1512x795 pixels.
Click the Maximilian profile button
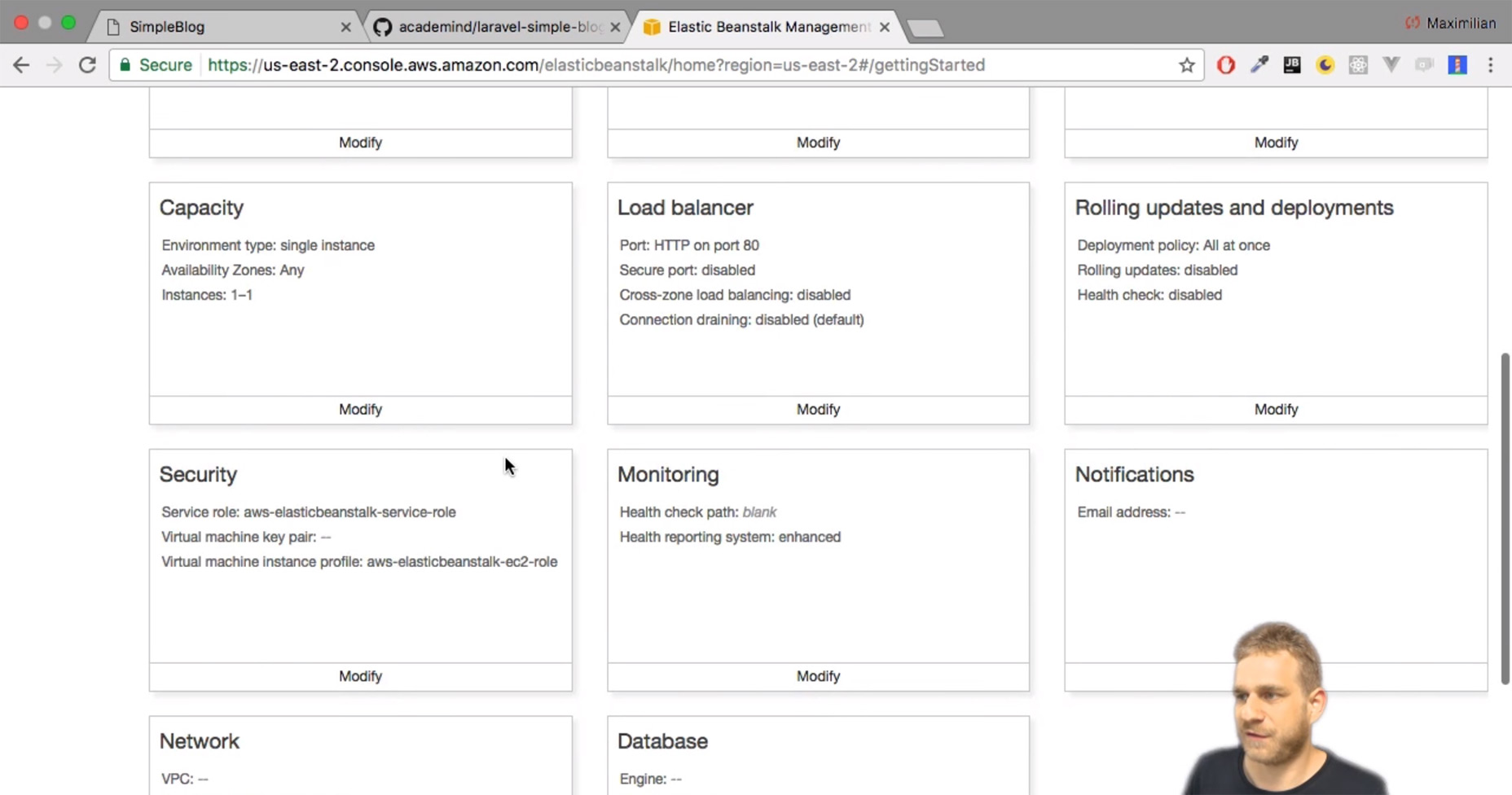1451,24
